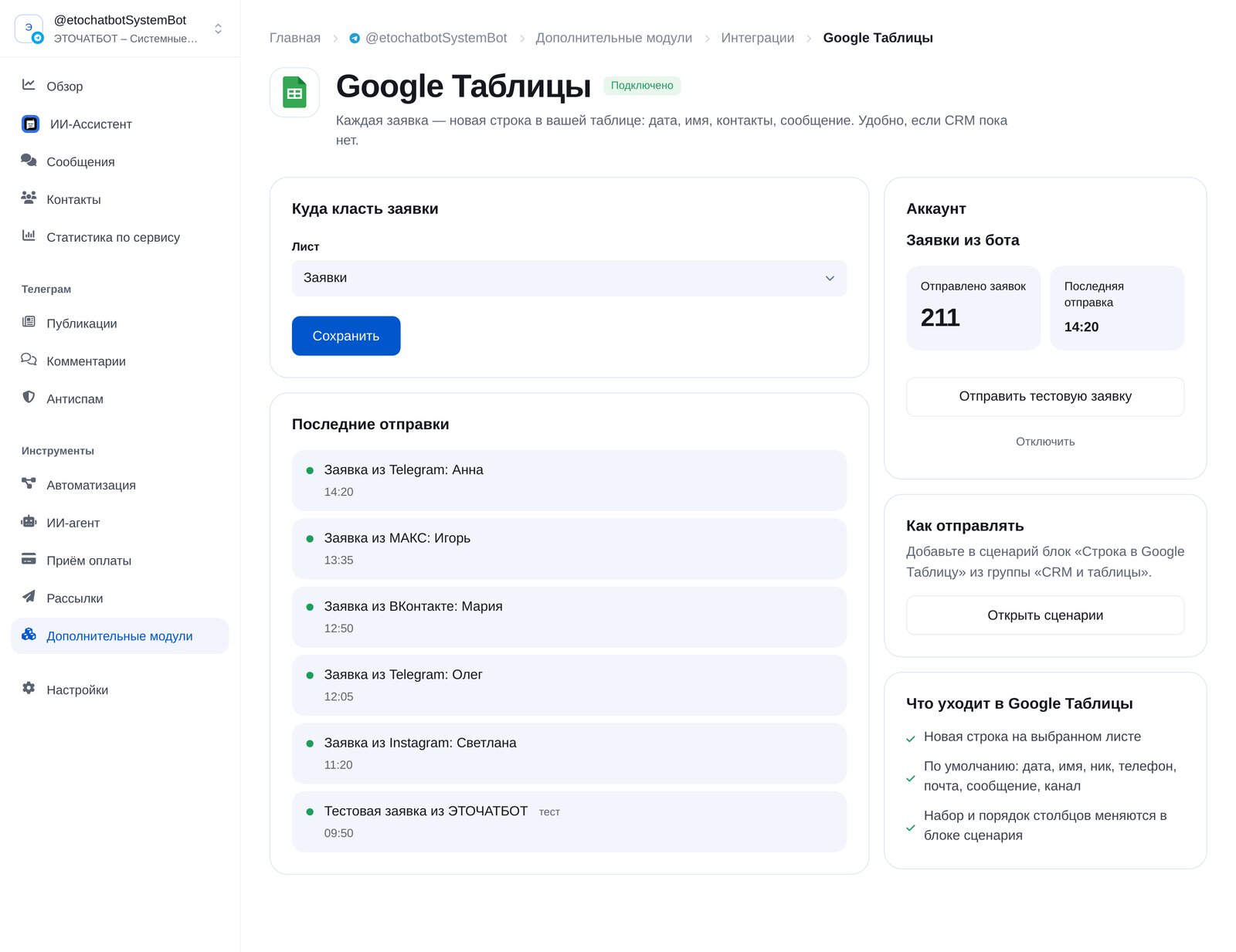Click the Настройки gear icon
Image resolution: width=1236 pixels, height=952 pixels.
point(29,689)
